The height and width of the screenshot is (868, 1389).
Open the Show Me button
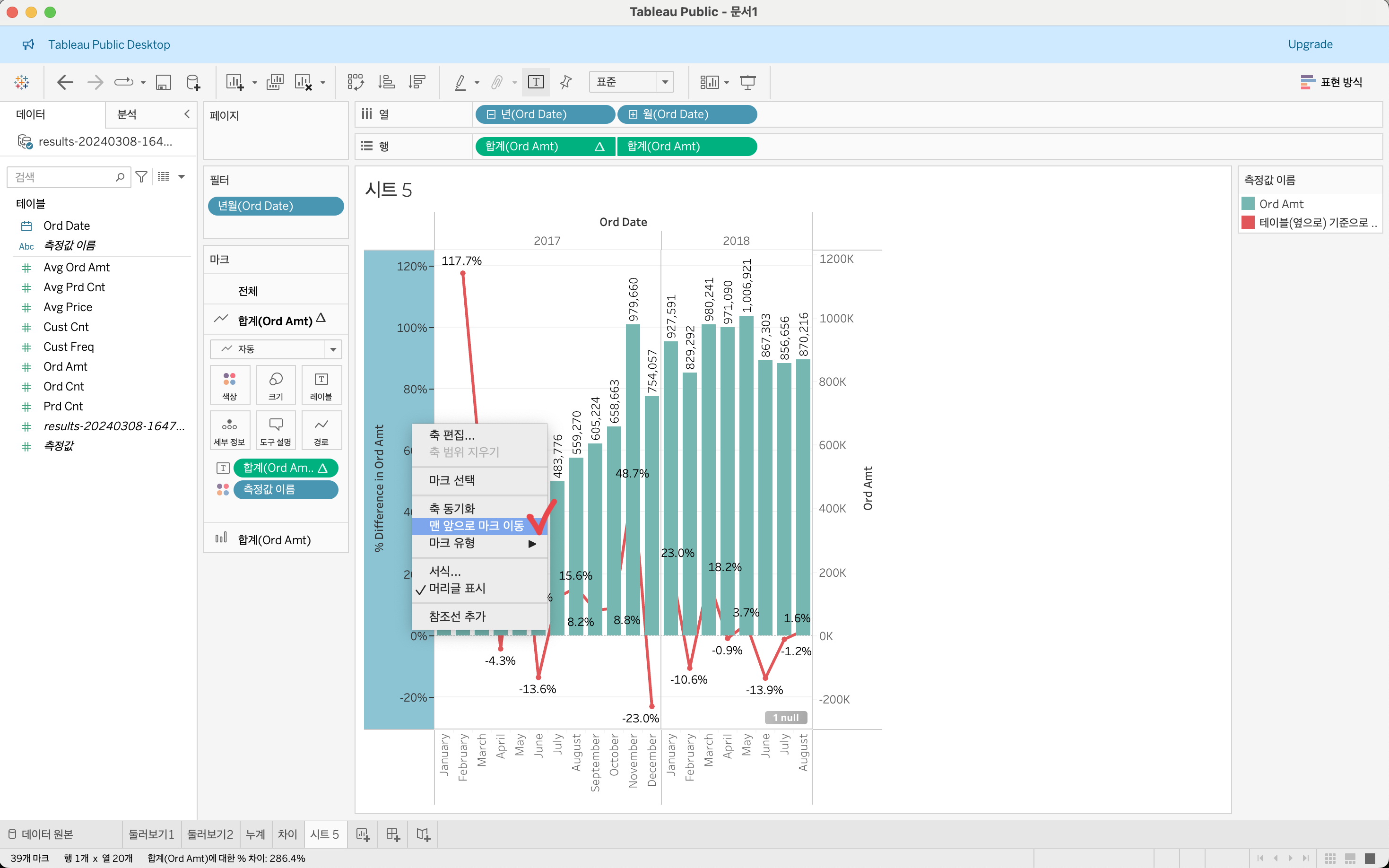point(1331,82)
